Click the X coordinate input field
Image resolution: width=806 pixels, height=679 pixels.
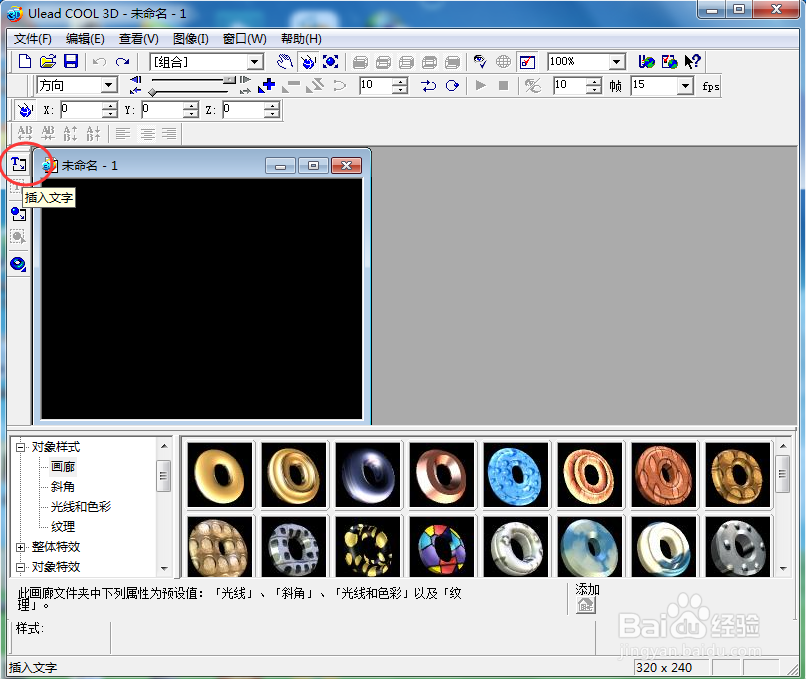(x=81, y=109)
